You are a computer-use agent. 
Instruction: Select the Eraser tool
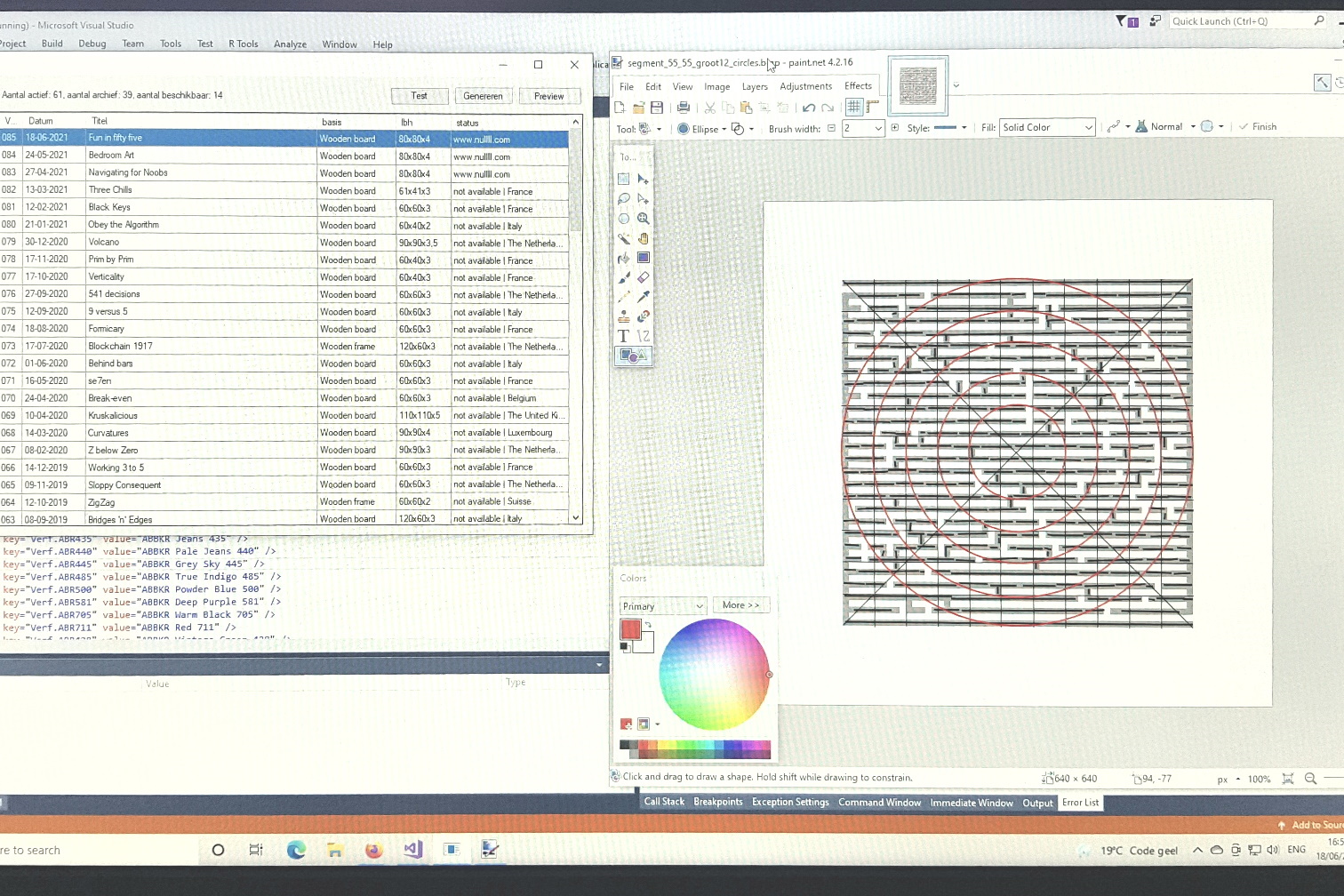[x=644, y=277]
